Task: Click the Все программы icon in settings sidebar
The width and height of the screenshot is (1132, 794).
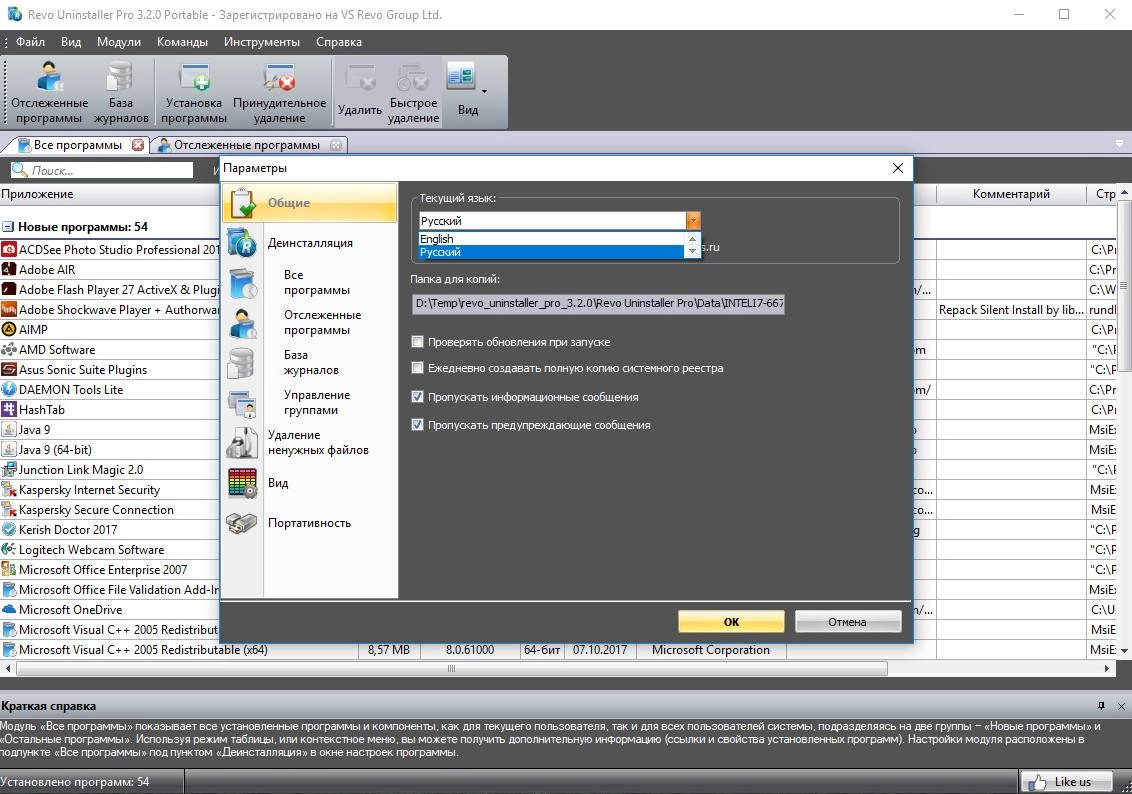Action: (243, 282)
